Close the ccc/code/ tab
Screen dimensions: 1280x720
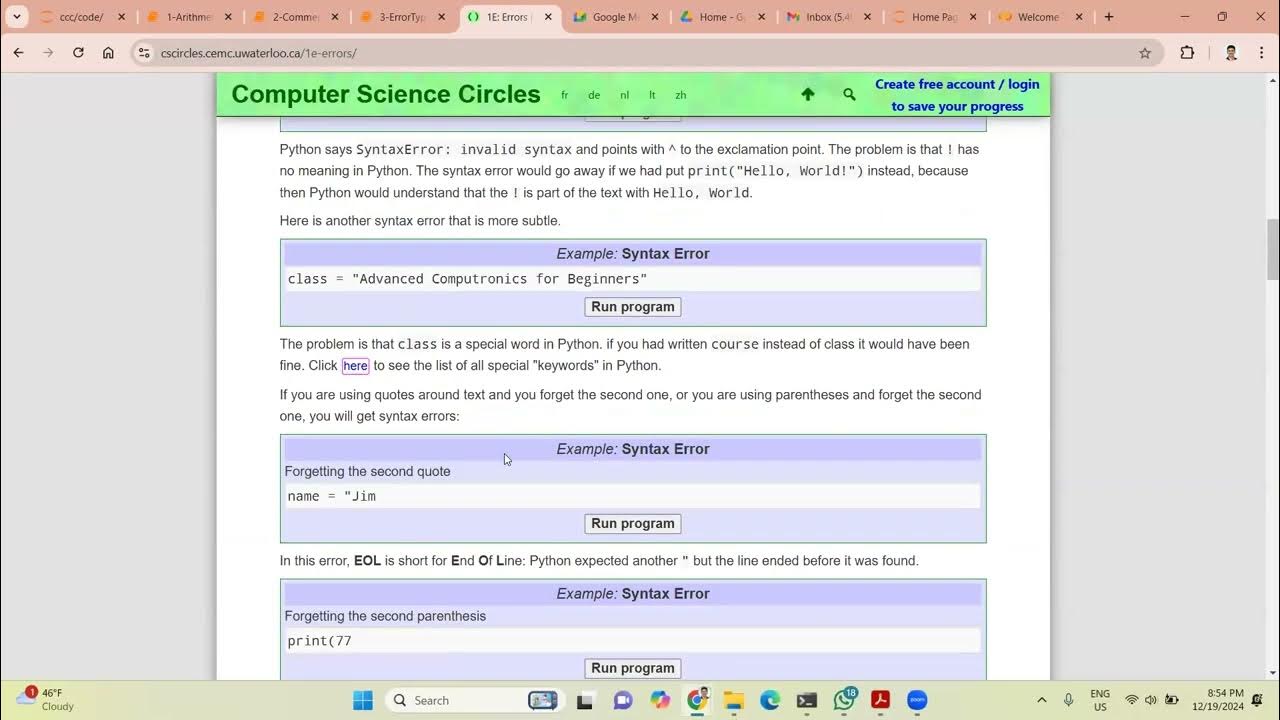pos(121,17)
